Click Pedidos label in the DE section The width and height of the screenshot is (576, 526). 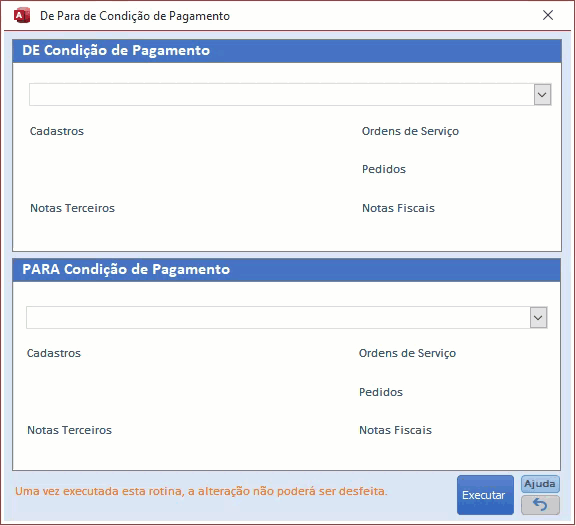coord(384,169)
